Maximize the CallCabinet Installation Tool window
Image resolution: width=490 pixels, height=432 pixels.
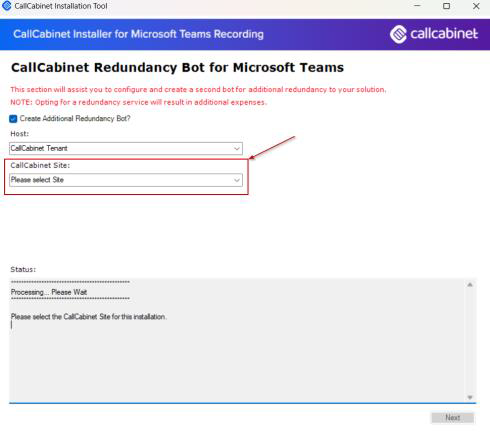click(447, 6)
